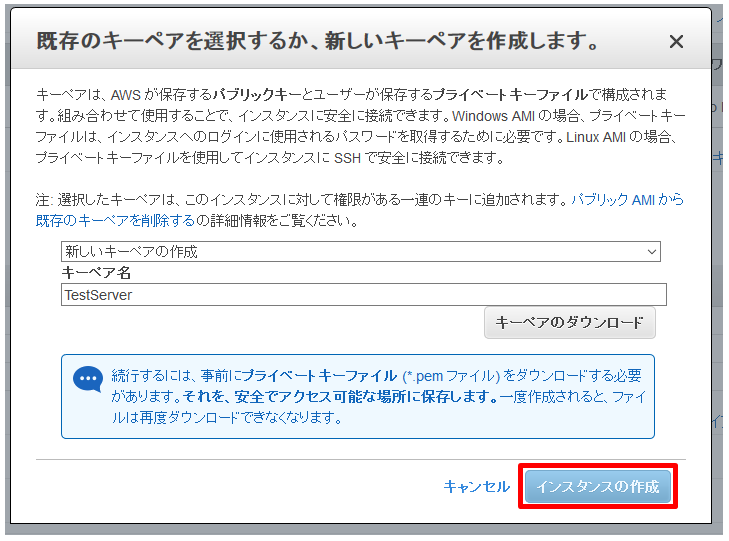This screenshot has width=729, height=541.
Task: Click the キーペア名 field containing TestServer
Action: 364,295
